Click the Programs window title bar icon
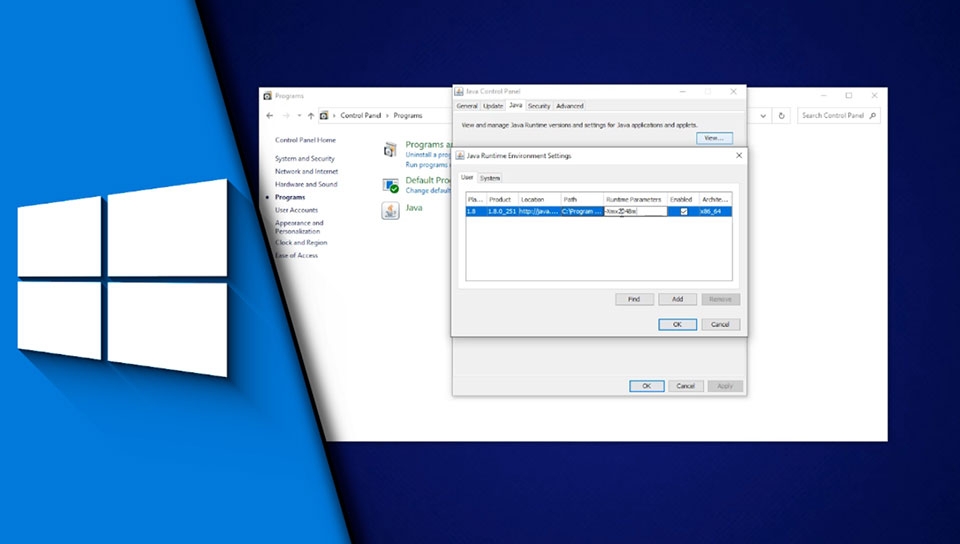 (268, 95)
